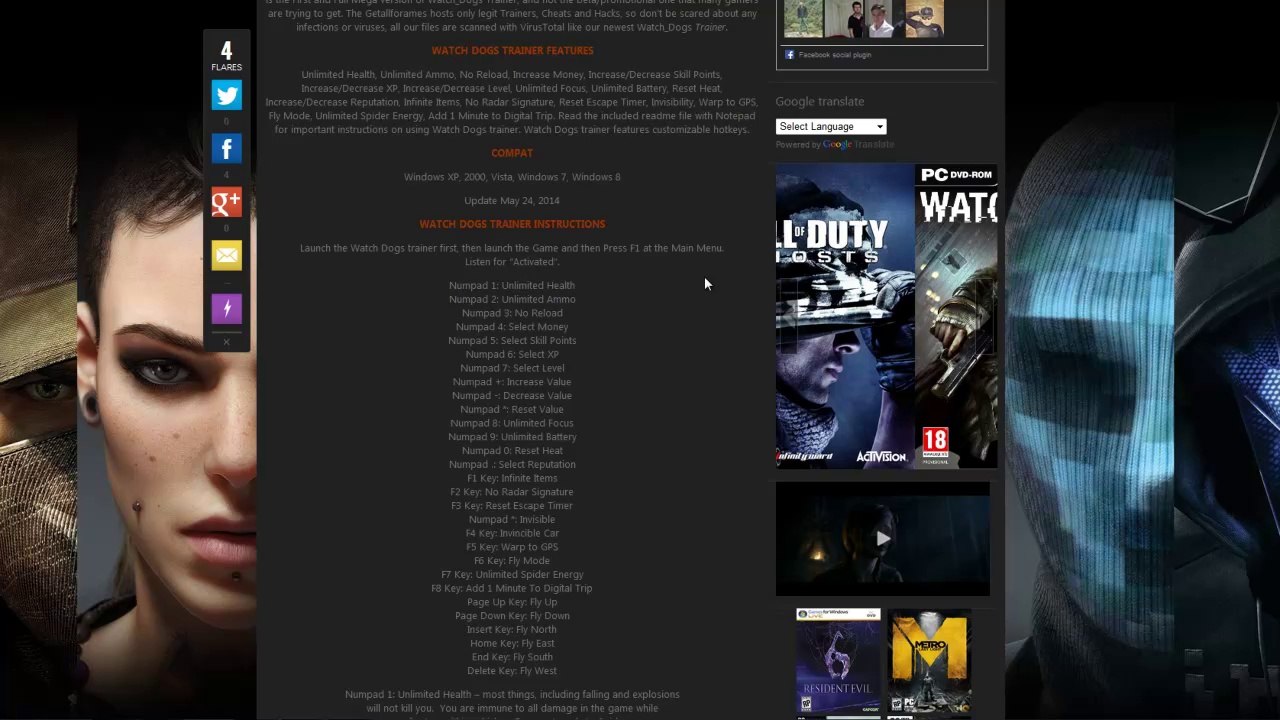This screenshot has width=1280, height=720.
Task: Click the F2 Key: No Radar Signature line
Action: click(512, 492)
